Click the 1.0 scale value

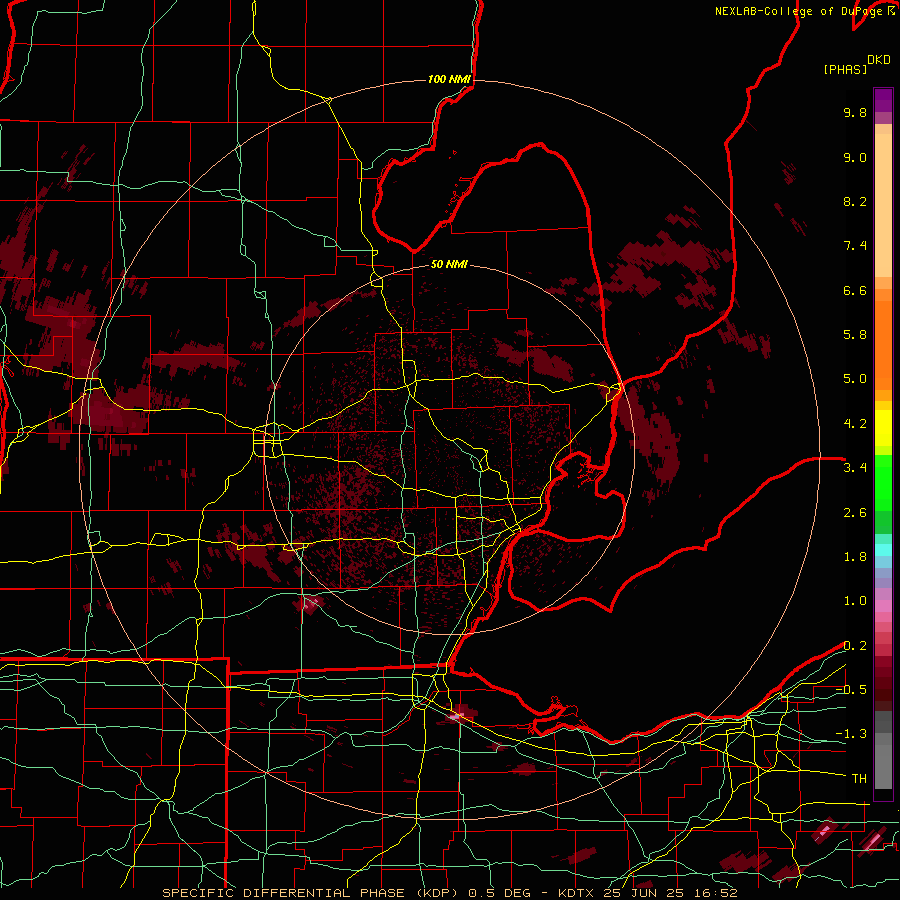[x=855, y=601]
